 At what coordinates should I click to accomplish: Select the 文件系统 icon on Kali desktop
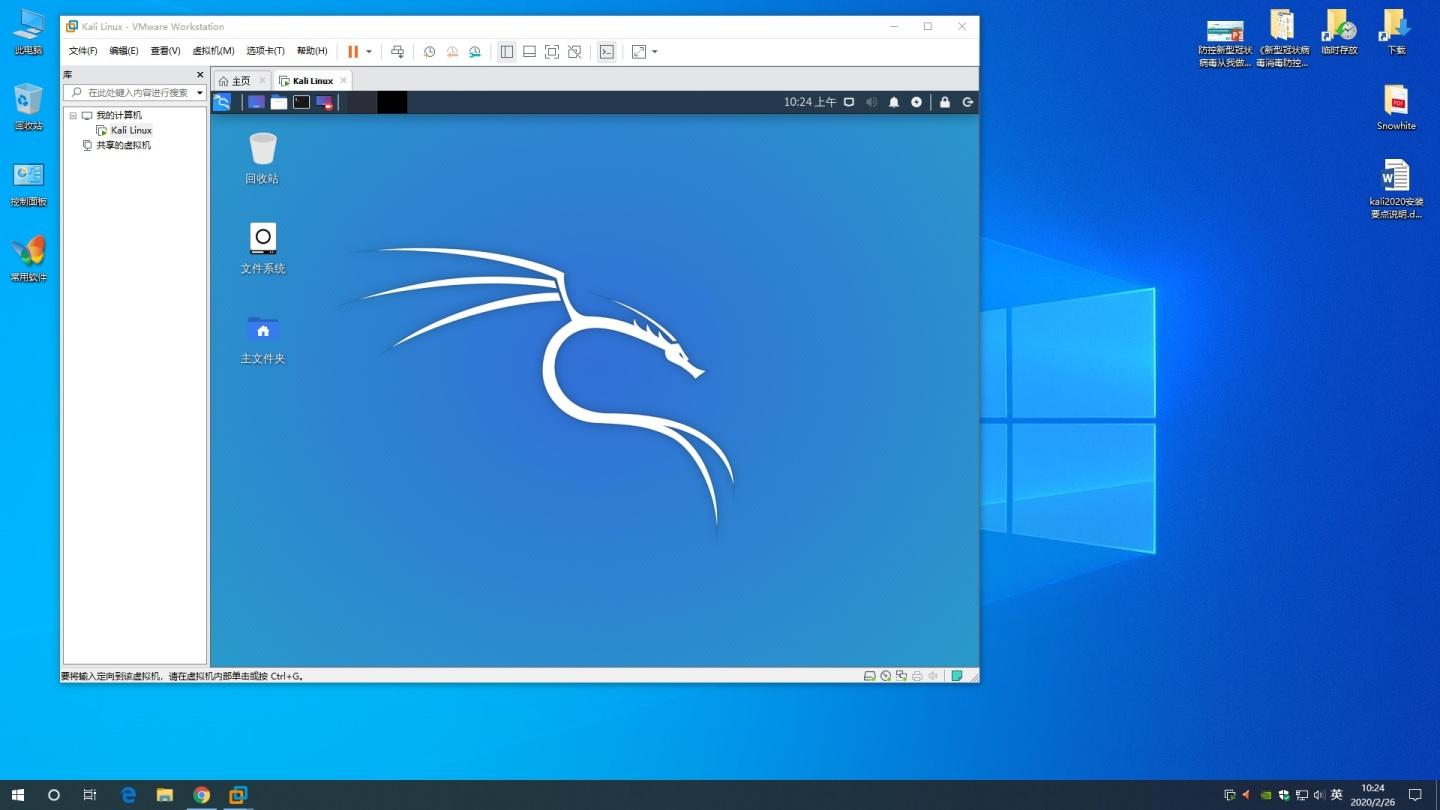pos(263,248)
